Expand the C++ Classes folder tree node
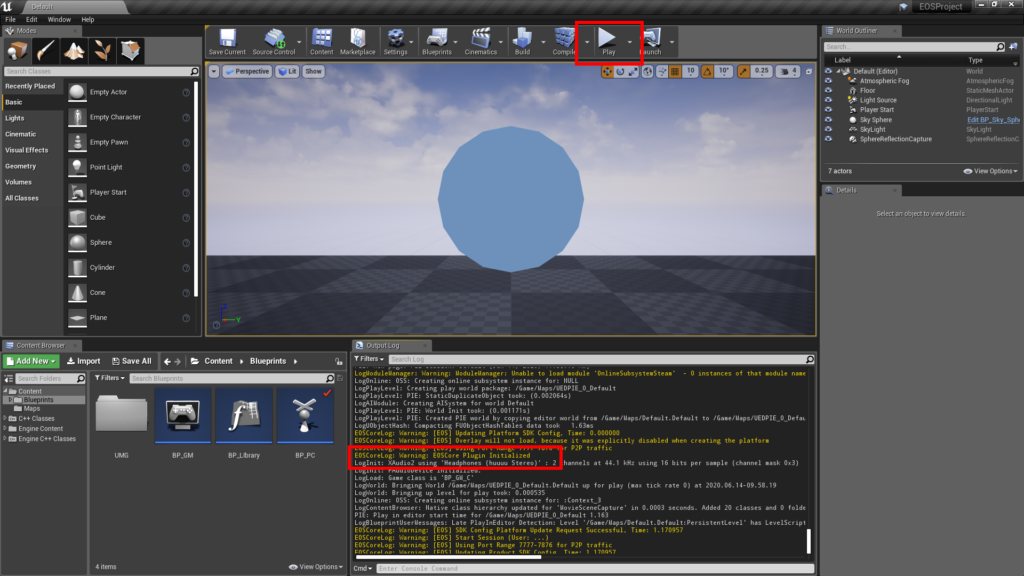1024x576 pixels. [x=5, y=419]
